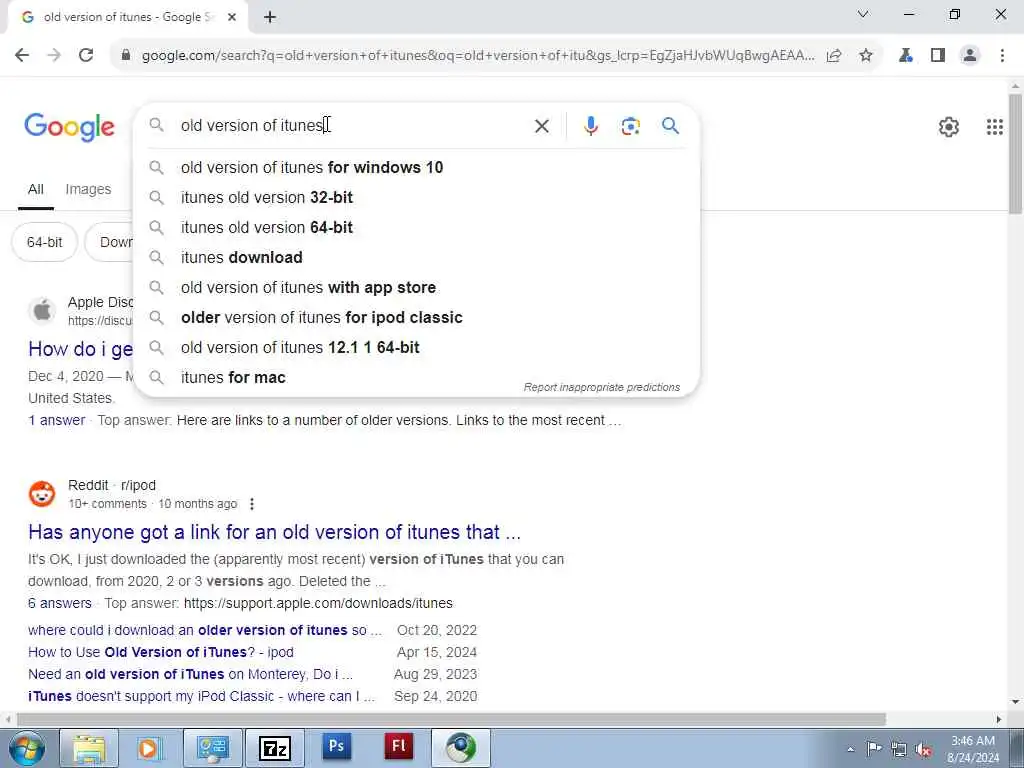Image resolution: width=1024 pixels, height=768 pixels.
Task: Open the Windows Start menu
Action: click(x=26, y=748)
